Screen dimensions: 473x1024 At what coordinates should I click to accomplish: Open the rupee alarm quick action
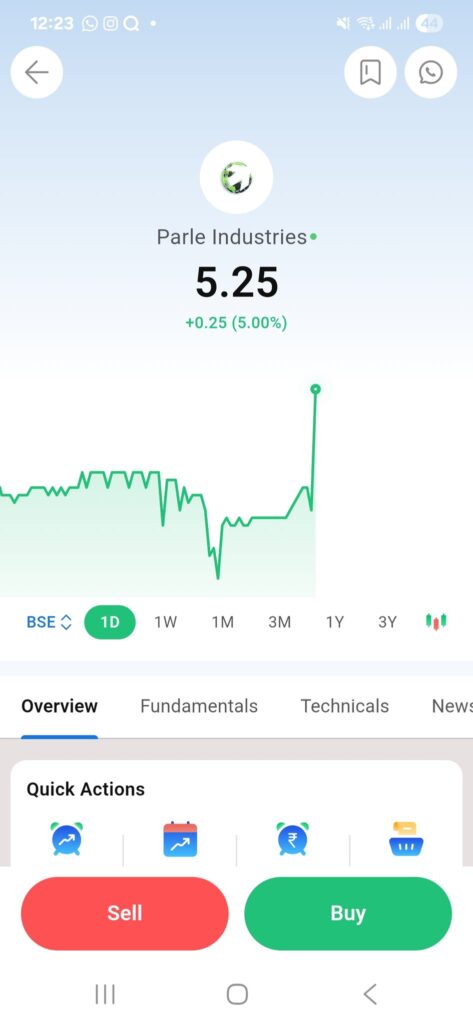[293, 839]
